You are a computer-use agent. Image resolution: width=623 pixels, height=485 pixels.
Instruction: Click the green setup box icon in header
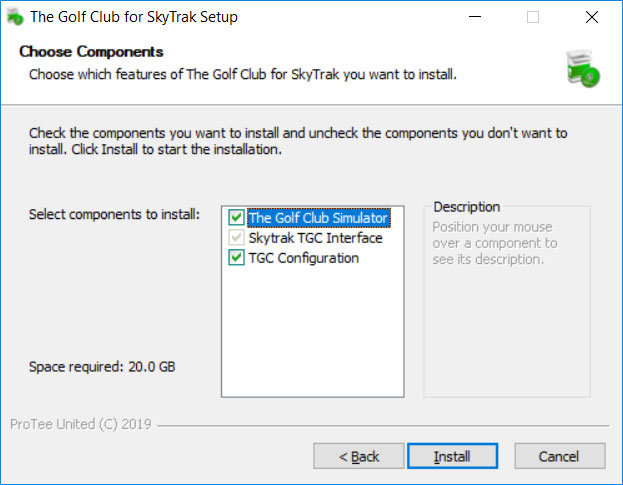pos(583,68)
